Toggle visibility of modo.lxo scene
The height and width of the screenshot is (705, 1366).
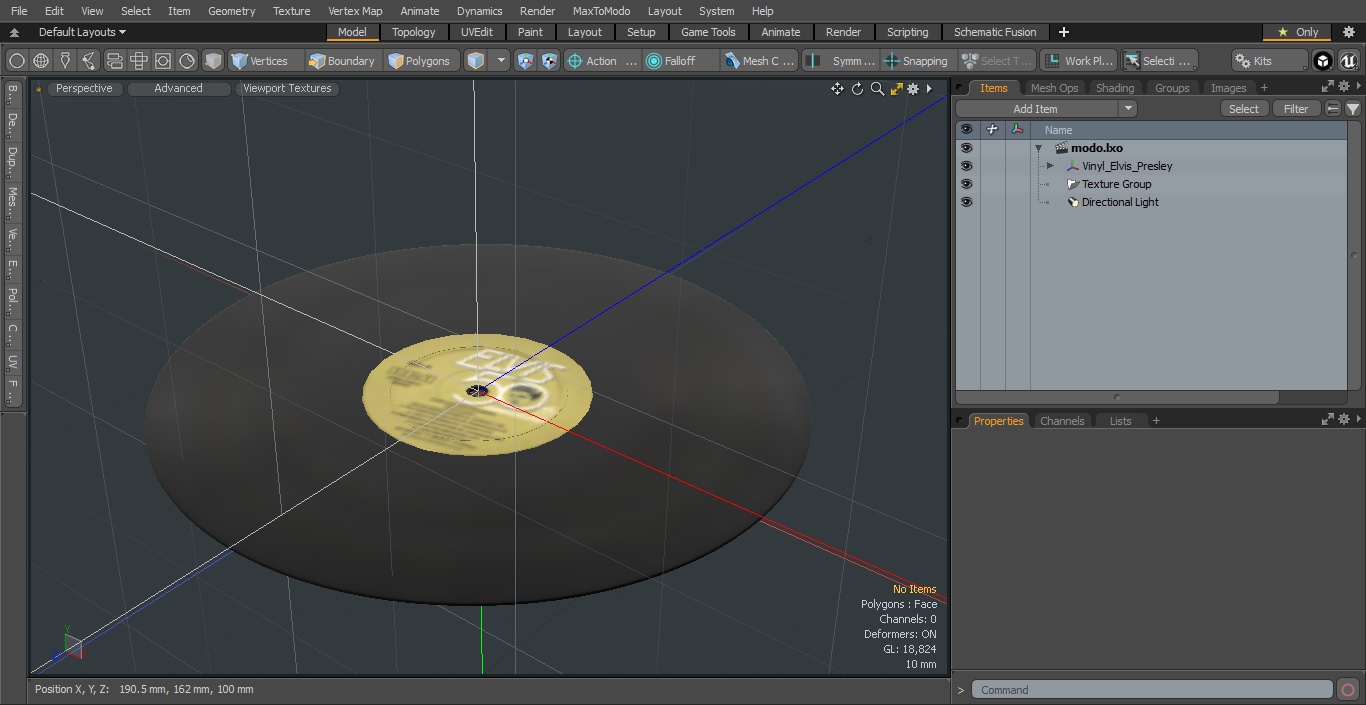tap(966, 148)
